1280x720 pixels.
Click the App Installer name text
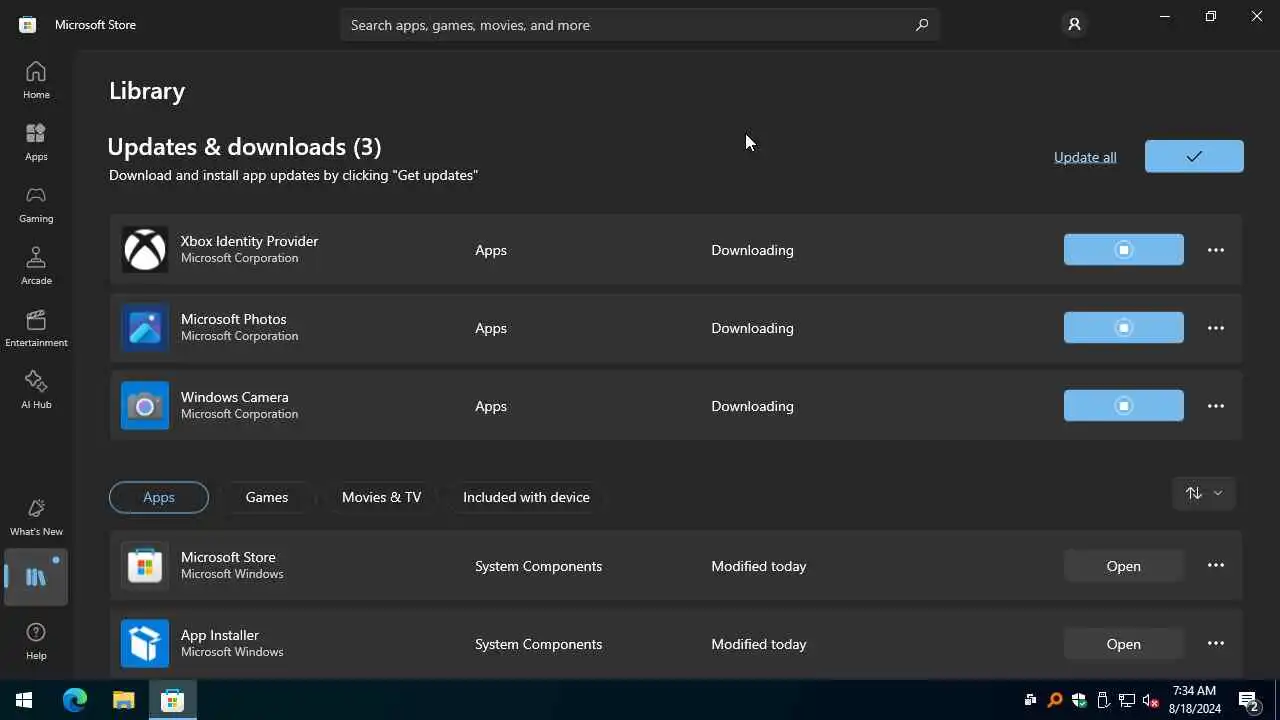220,635
